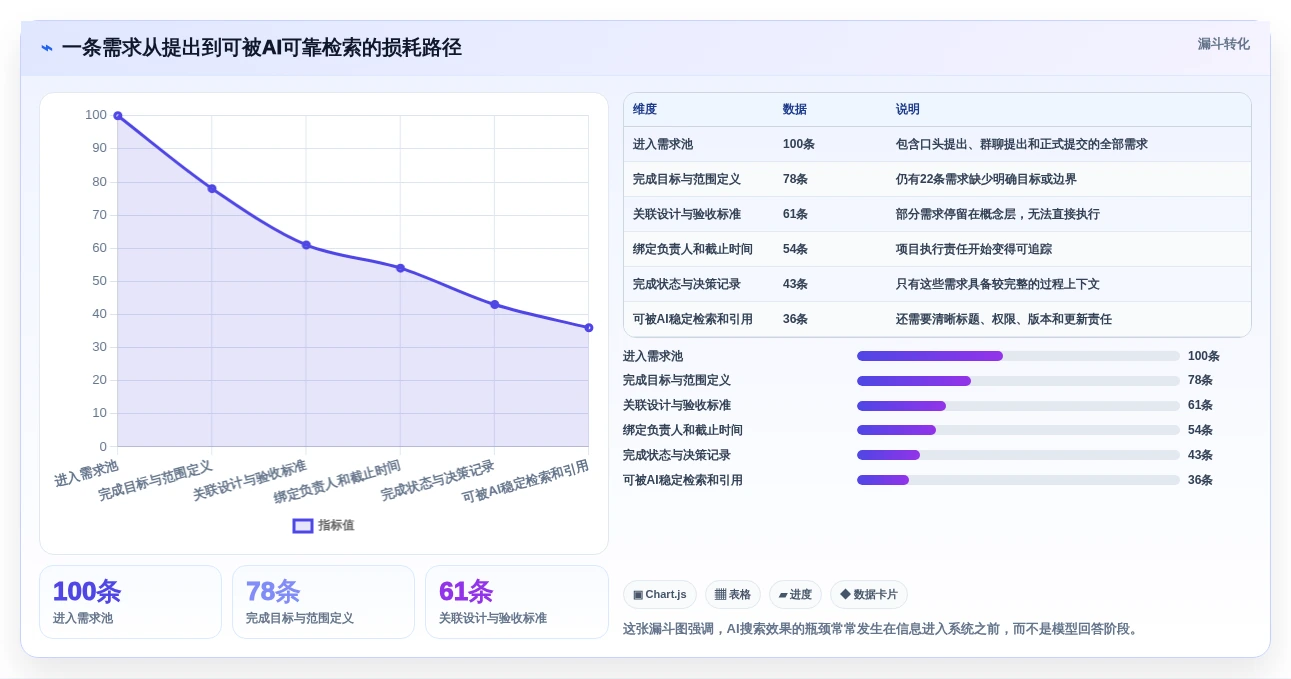Click the 完成目标与范围定义 progress bar
The height and width of the screenshot is (679, 1291).
1018,381
